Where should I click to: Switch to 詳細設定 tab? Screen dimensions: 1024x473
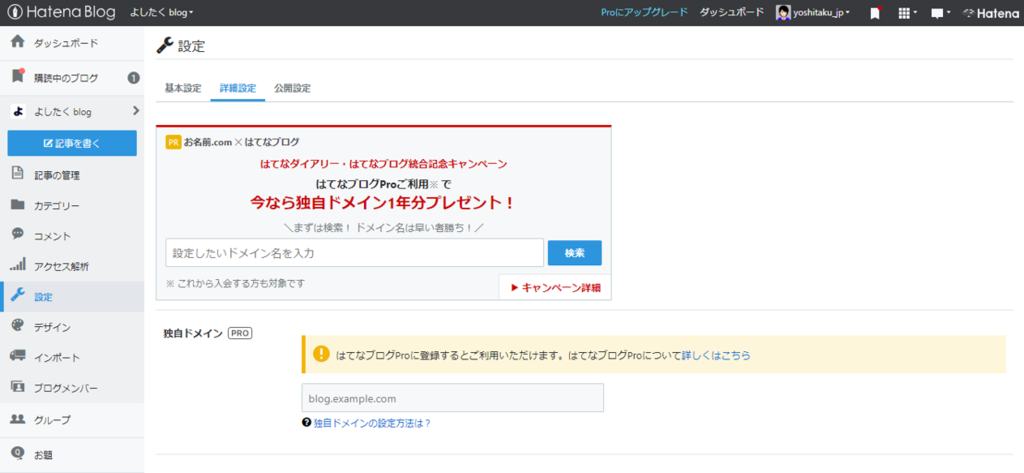point(238,88)
